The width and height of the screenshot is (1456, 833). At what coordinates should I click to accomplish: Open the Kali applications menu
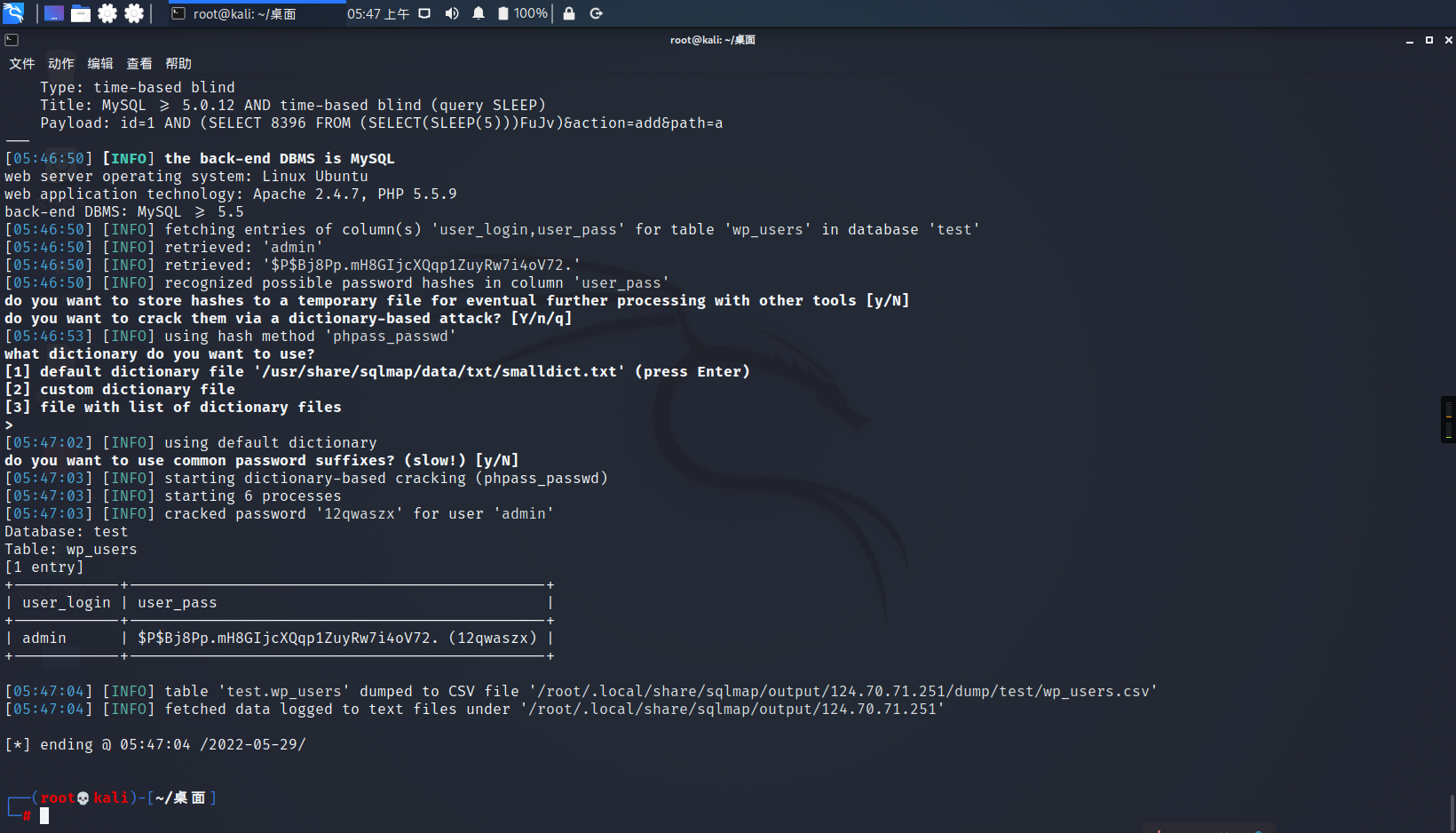[12, 12]
